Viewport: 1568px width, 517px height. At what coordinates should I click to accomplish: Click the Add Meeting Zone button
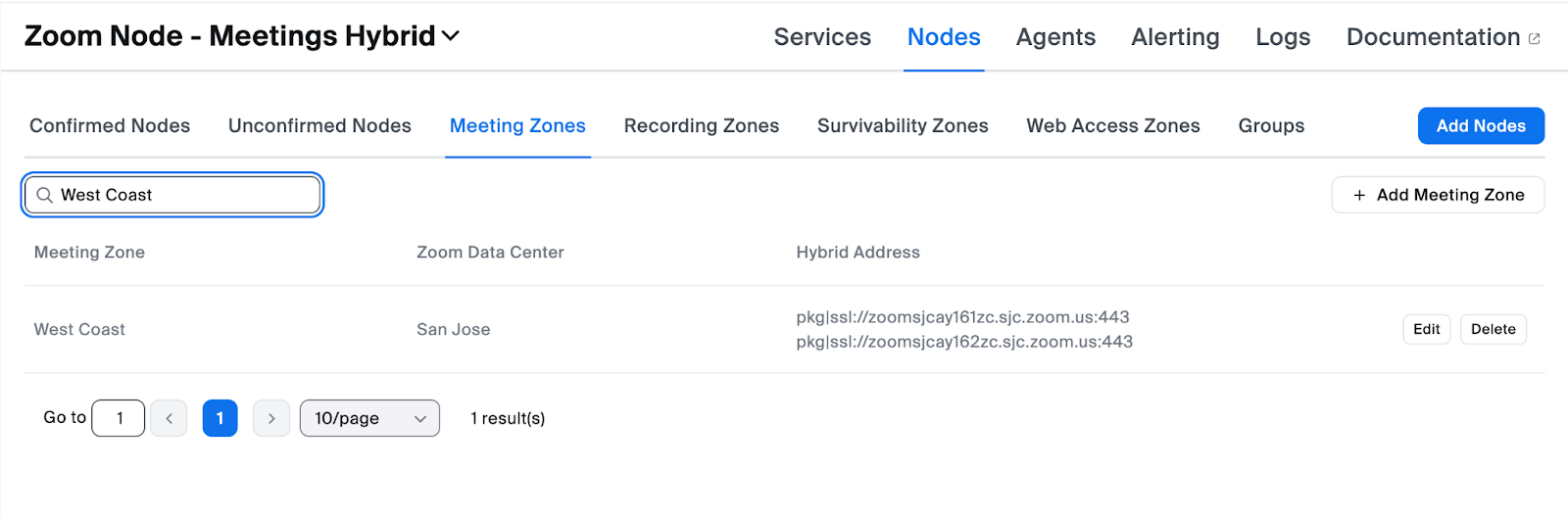(x=1438, y=195)
